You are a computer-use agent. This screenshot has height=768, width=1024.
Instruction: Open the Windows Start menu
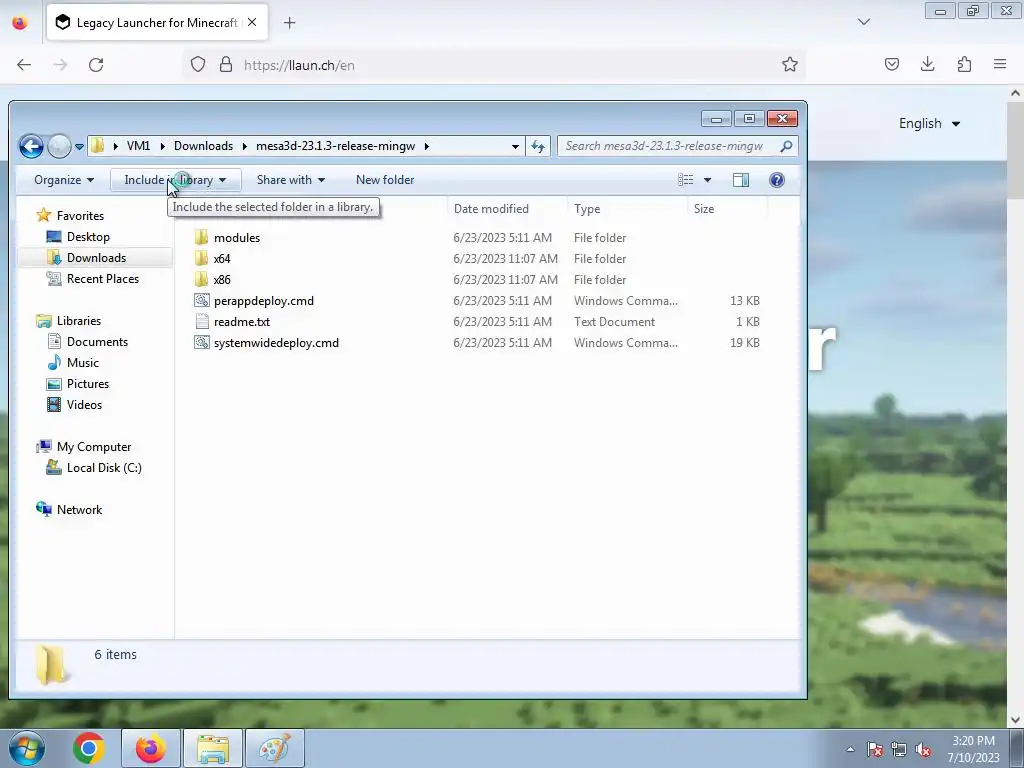pos(26,748)
